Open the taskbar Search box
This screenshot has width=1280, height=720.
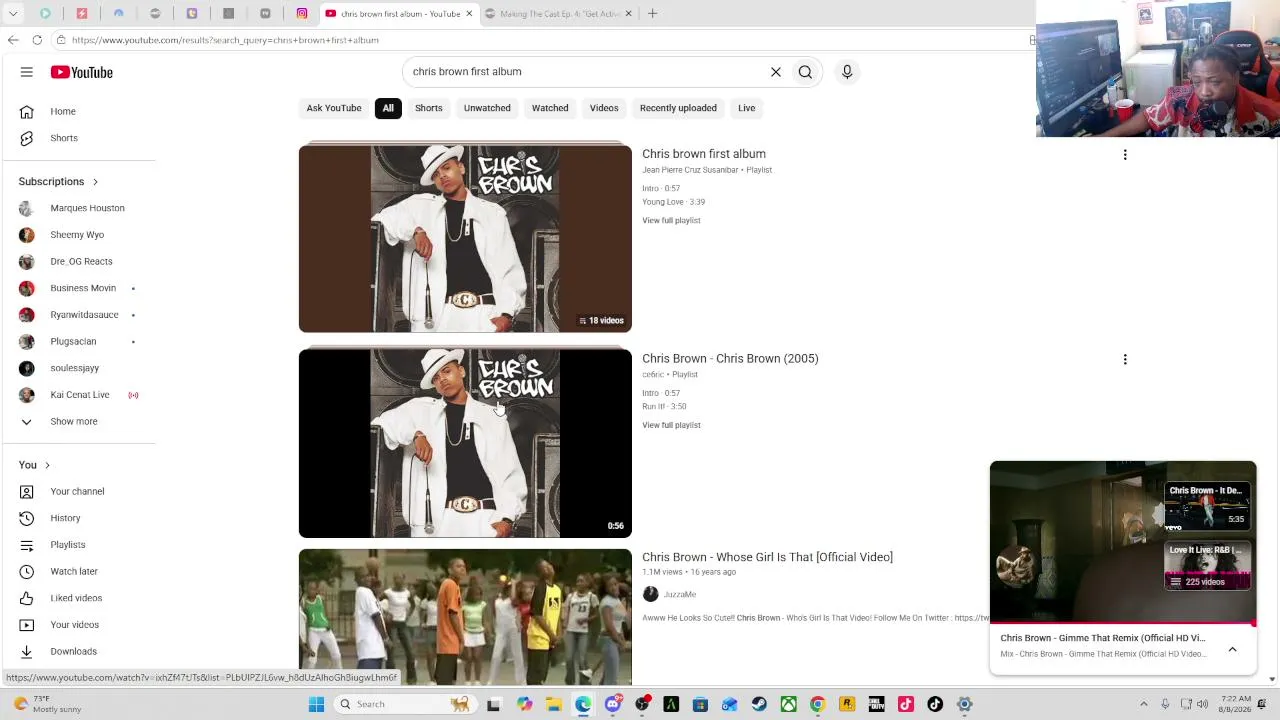pyautogui.click(x=405, y=704)
